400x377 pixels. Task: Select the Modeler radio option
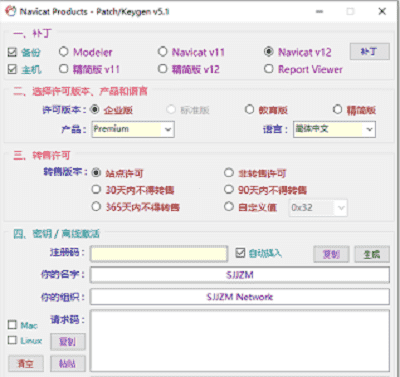point(63,52)
